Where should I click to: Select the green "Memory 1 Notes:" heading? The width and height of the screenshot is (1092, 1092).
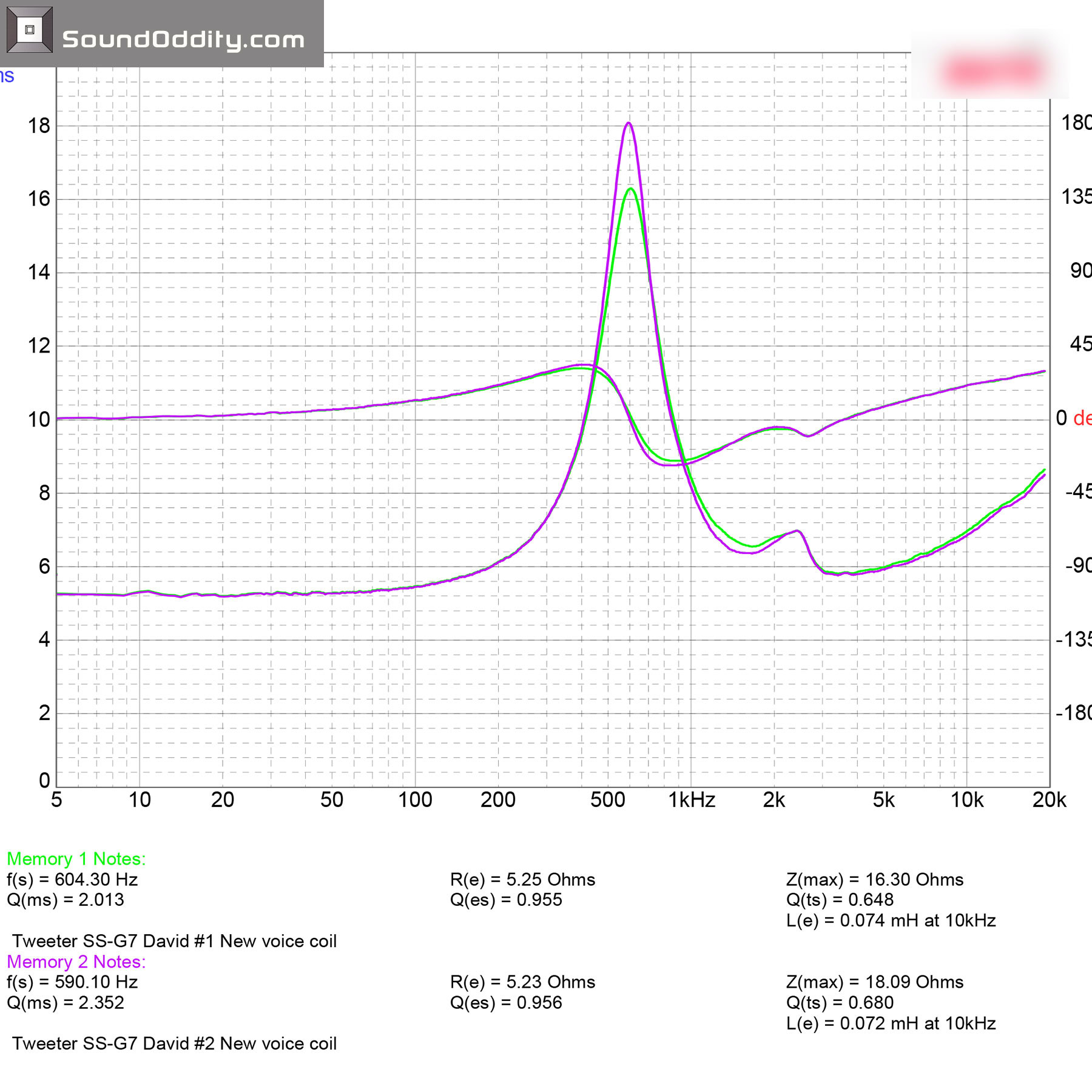[x=76, y=859]
